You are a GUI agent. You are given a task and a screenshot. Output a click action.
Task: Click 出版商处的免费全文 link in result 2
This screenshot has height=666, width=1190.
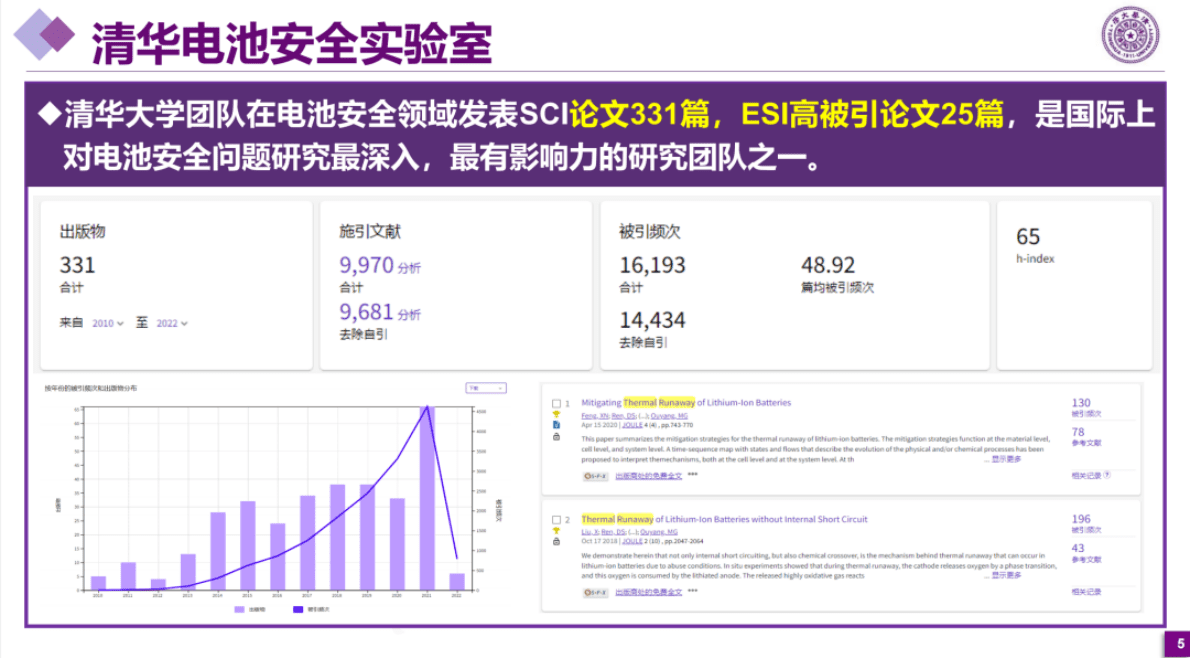[648, 592]
